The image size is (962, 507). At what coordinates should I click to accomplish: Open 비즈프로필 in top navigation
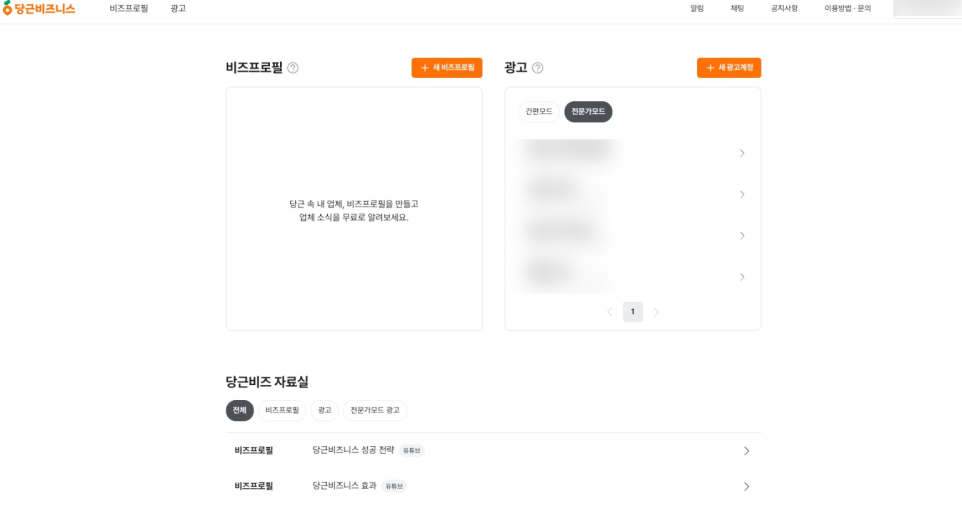click(129, 9)
